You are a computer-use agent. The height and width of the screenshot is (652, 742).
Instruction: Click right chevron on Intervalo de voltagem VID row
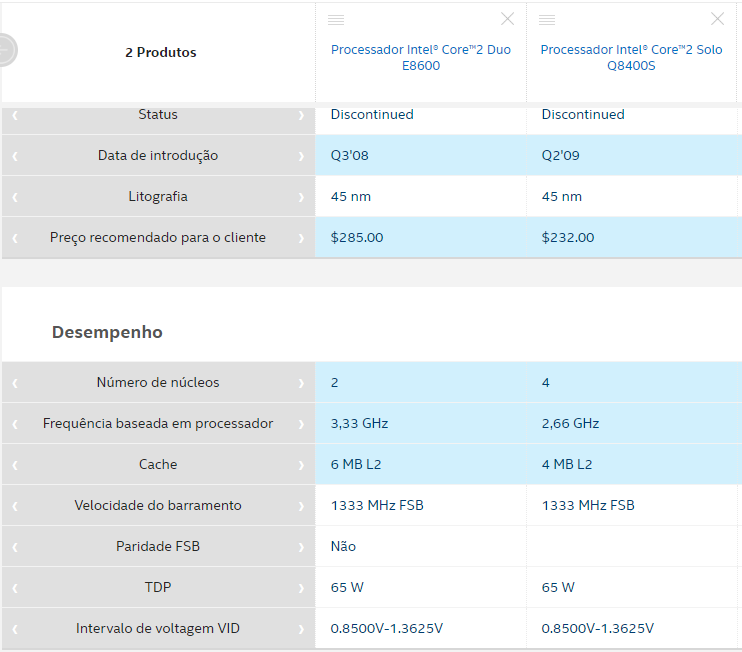(301, 629)
